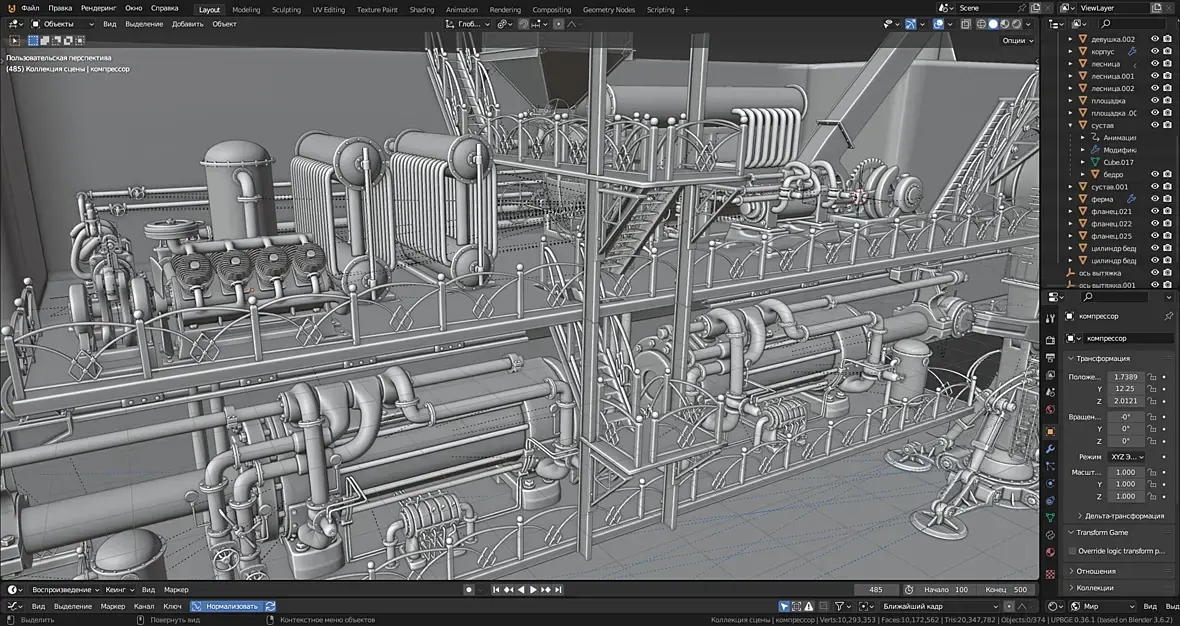Click the Нормализовать button
This screenshot has width=1180, height=626.
(x=230, y=606)
